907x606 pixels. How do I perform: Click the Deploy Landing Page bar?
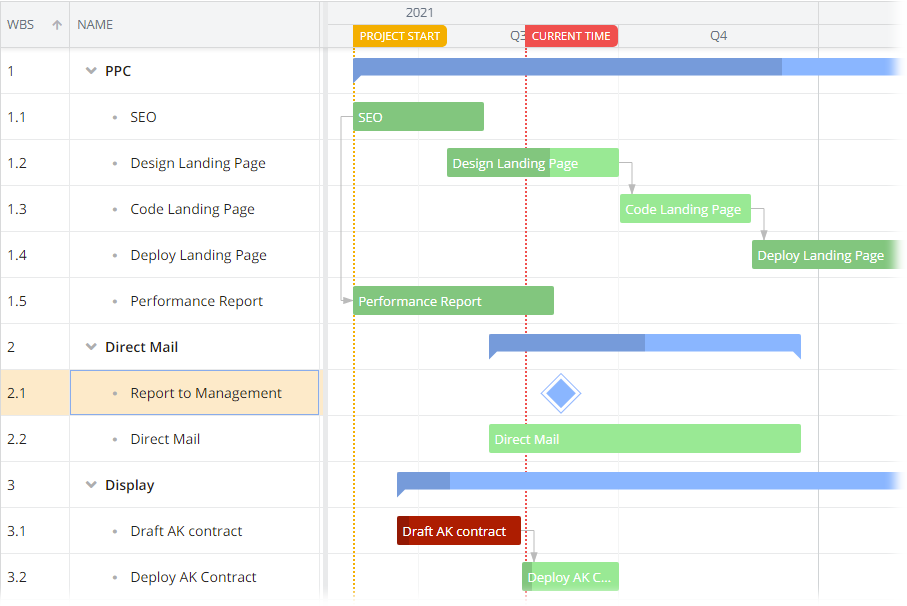(x=828, y=255)
